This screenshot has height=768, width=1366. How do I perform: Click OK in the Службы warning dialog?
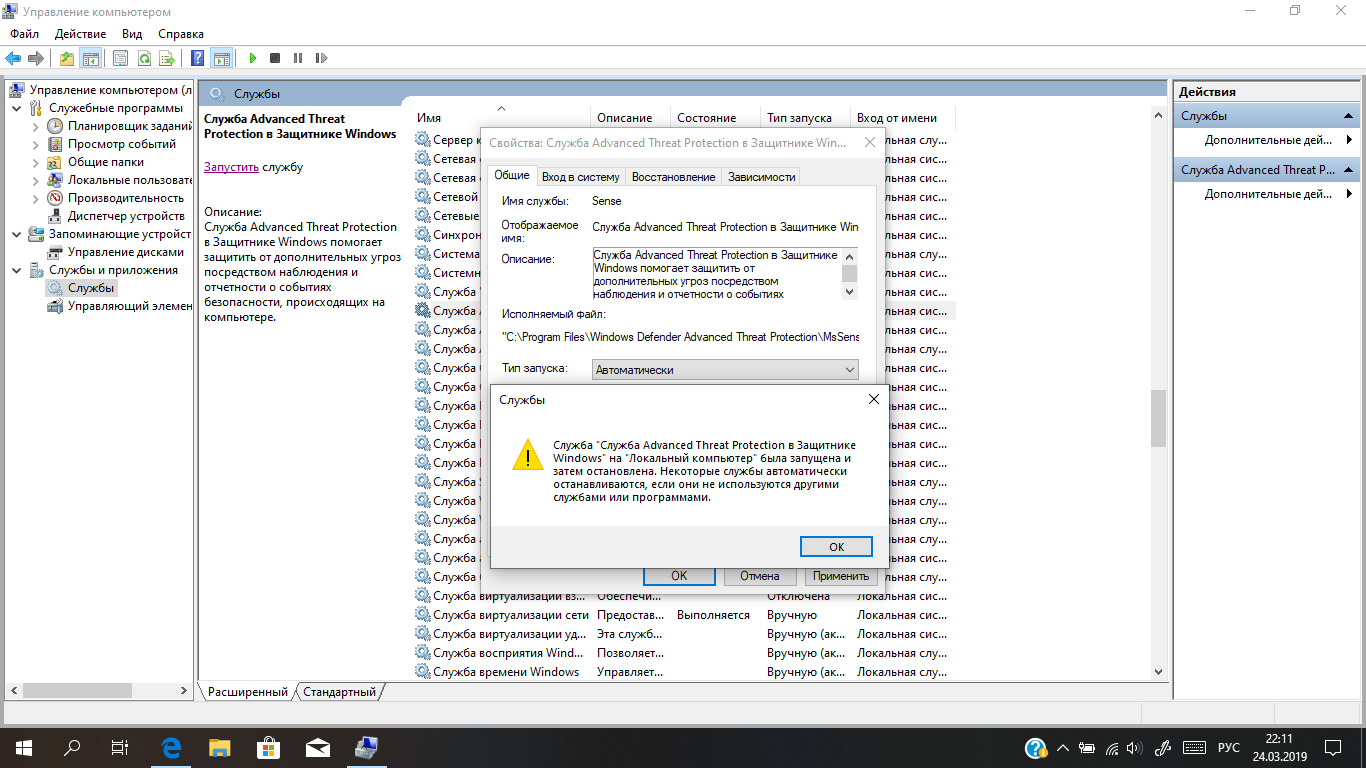(x=837, y=547)
